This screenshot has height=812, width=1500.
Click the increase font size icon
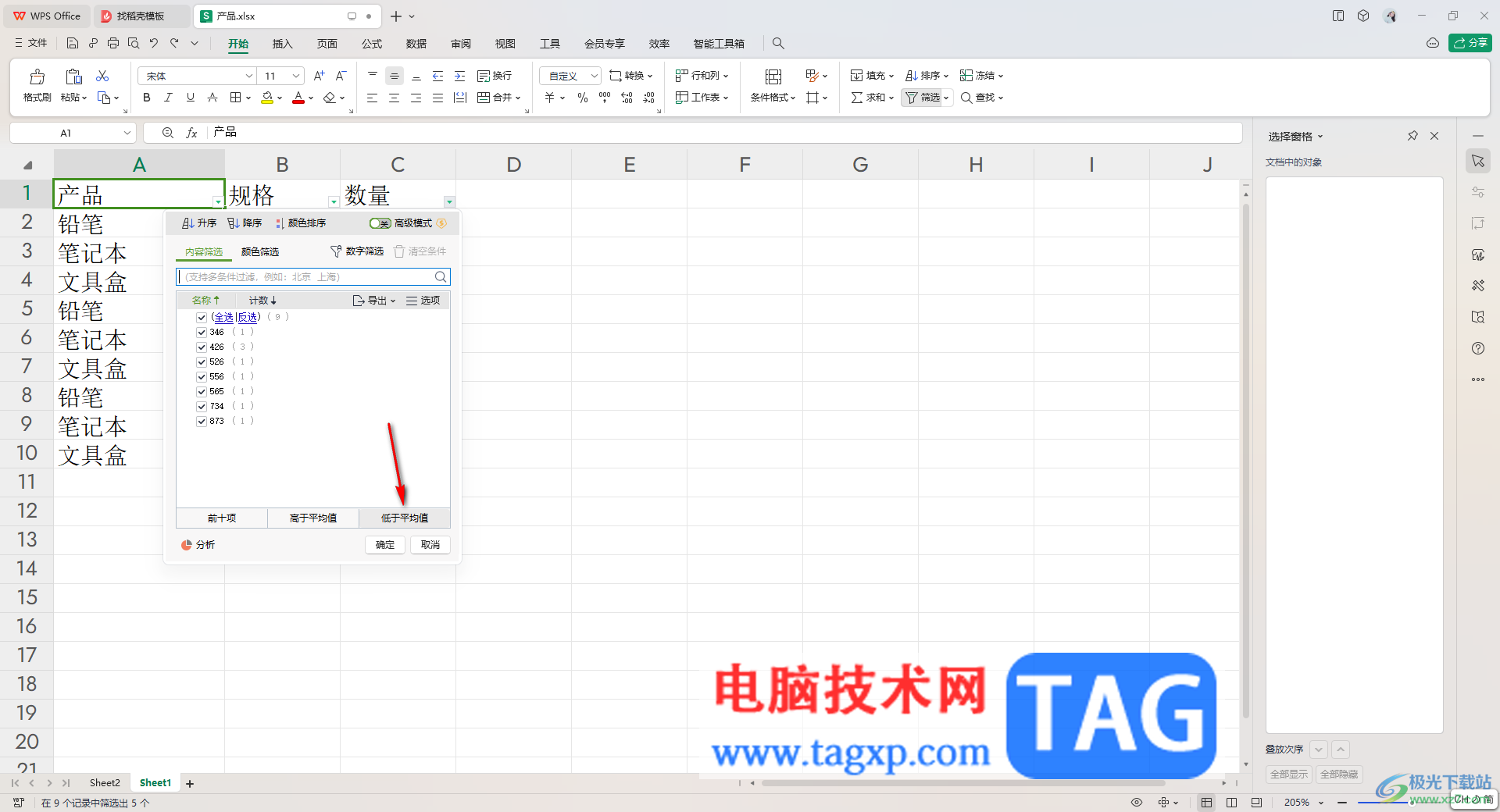pos(319,76)
